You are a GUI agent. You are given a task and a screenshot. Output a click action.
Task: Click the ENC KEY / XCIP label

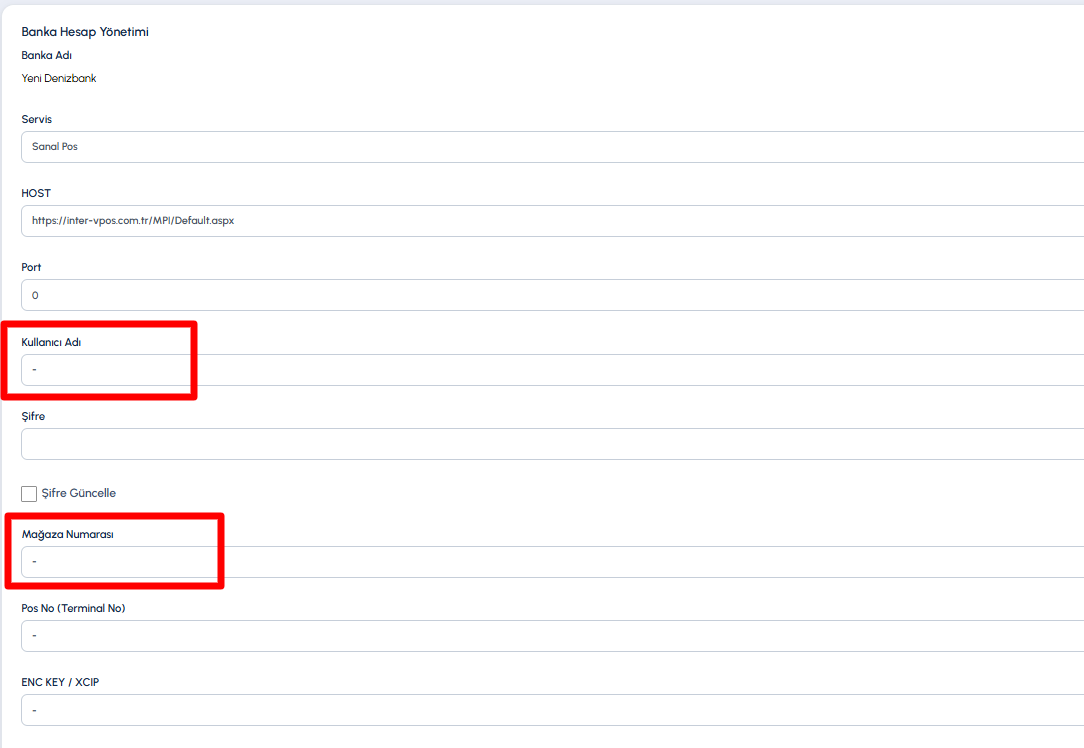(60, 682)
